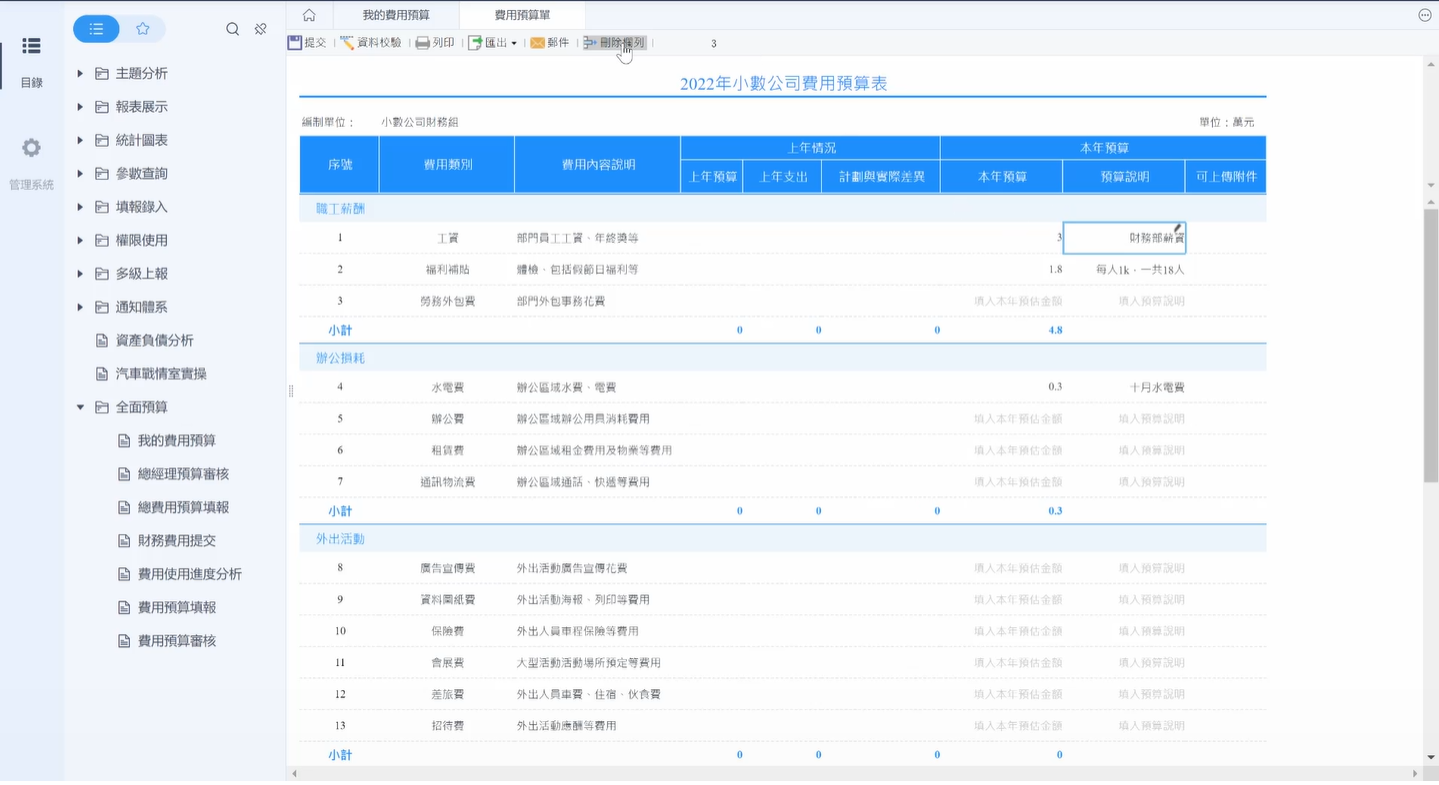Click the 可上傳附件 column header
This screenshot has height=785, width=1439.
coord(1226,176)
